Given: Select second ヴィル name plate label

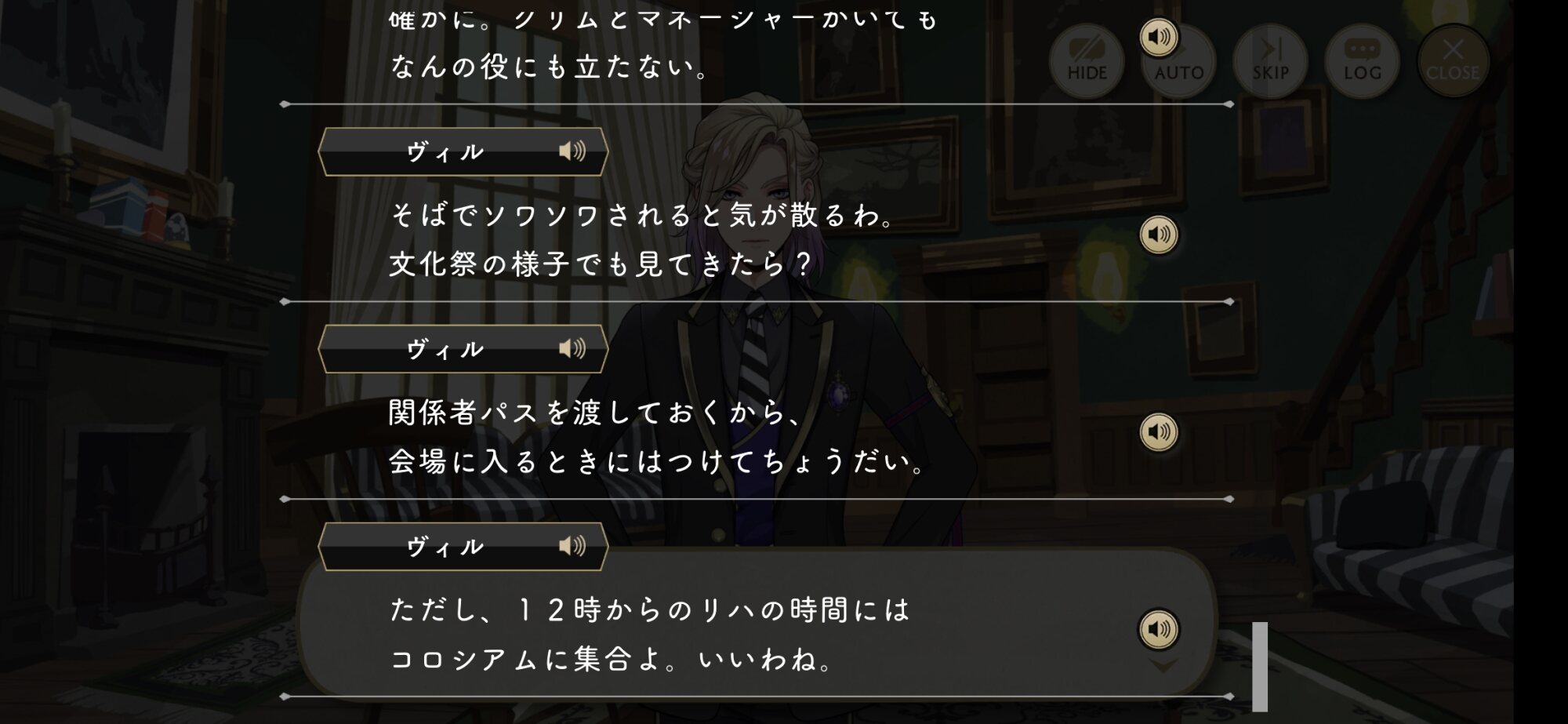Looking at the screenshot, I should pos(445,349).
